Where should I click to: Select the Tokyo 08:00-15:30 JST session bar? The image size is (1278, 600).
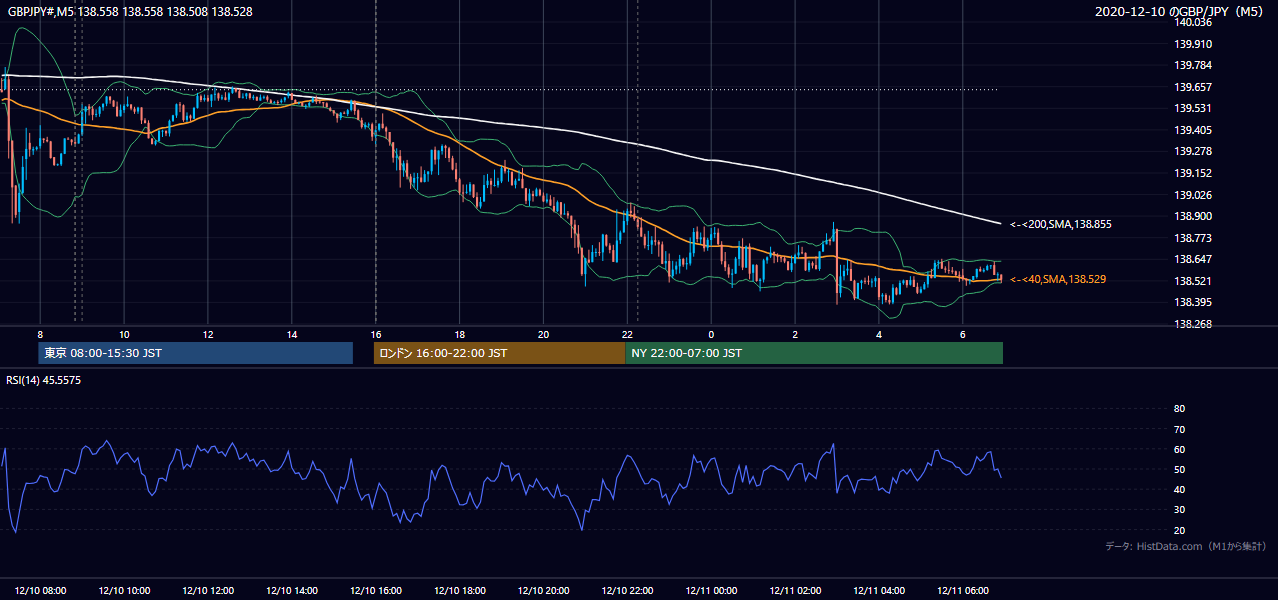coord(195,353)
